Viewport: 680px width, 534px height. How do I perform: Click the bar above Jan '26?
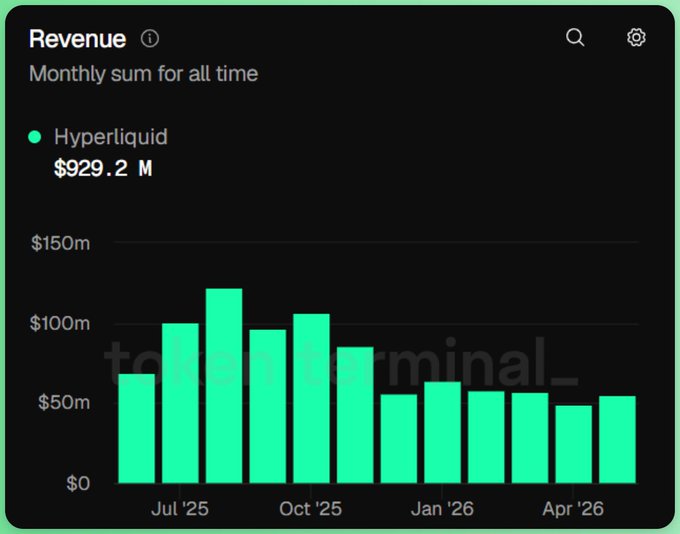[442, 432]
